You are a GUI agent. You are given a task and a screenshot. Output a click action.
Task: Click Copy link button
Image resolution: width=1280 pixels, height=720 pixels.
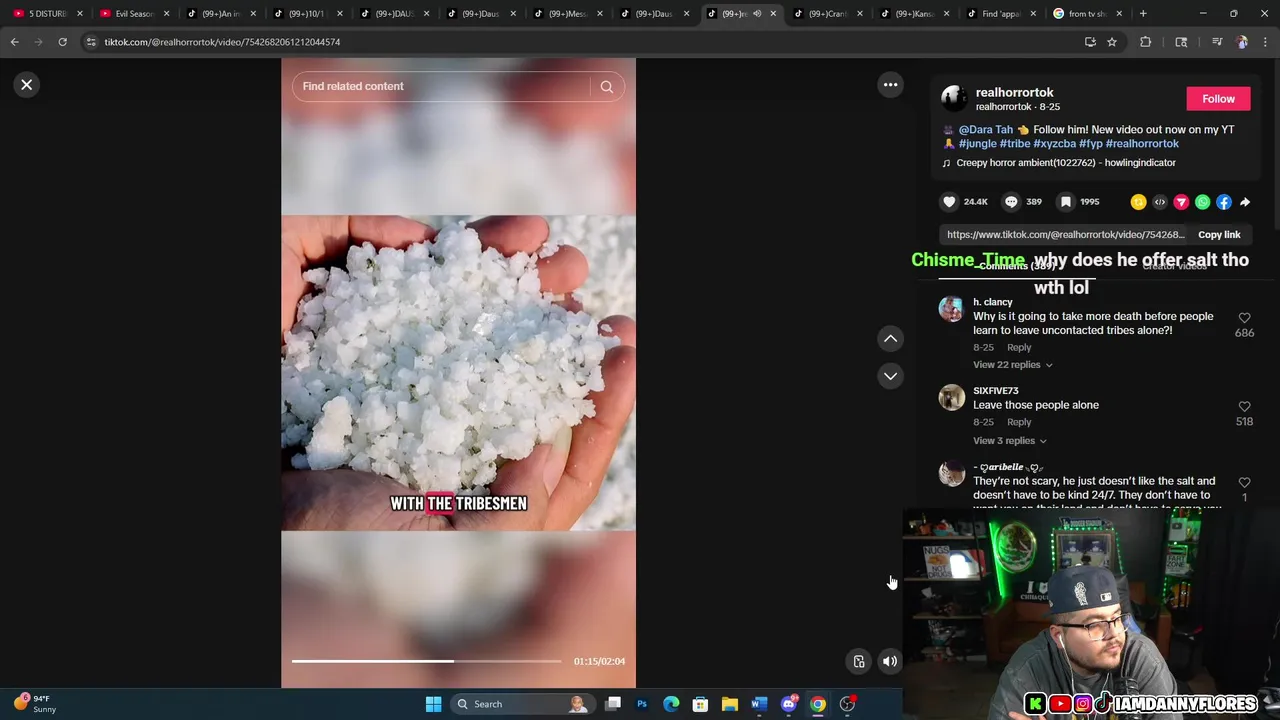point(1219,235)
